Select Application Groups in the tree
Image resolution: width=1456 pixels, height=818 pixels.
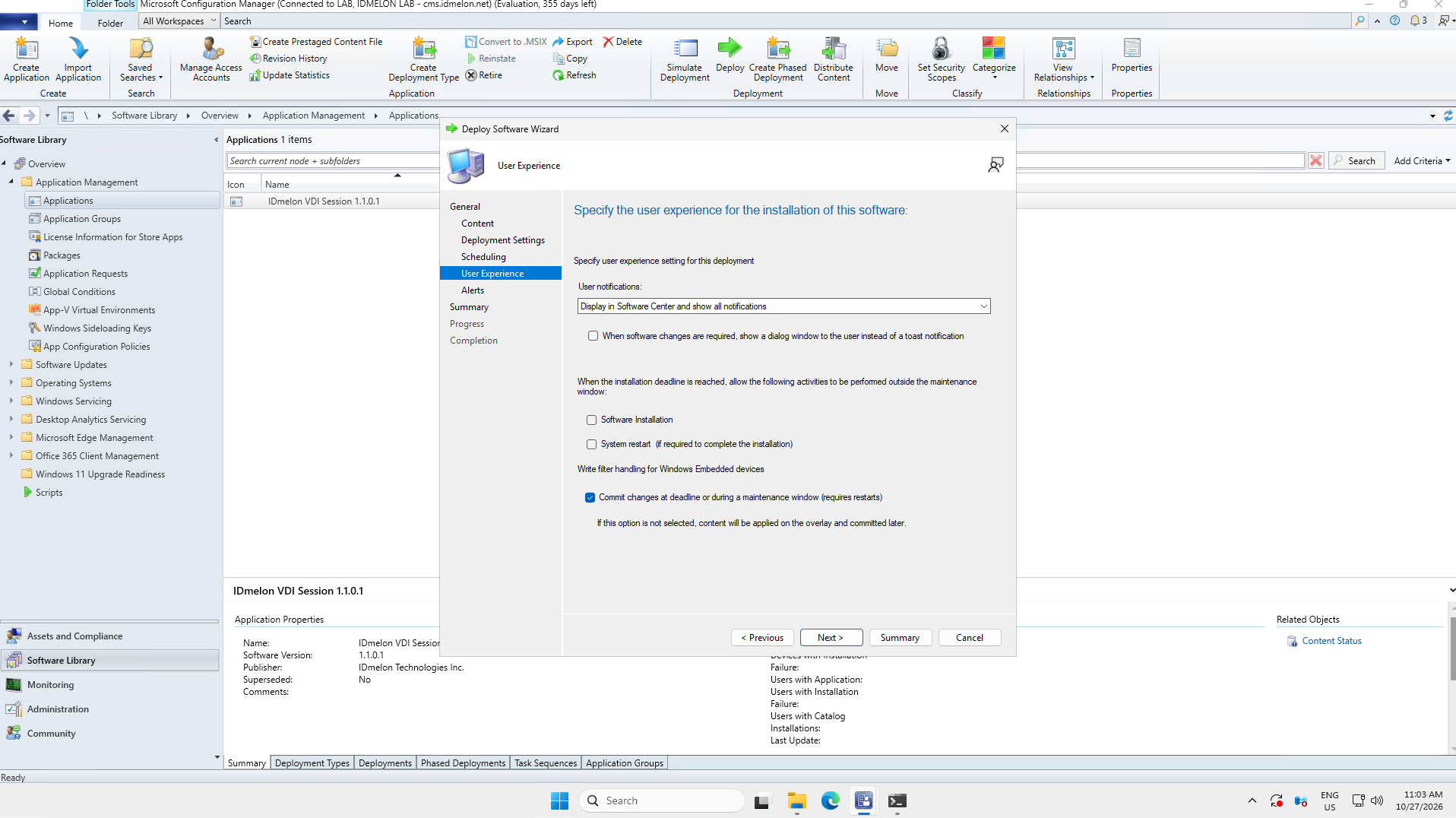click(x=82, y=219)
